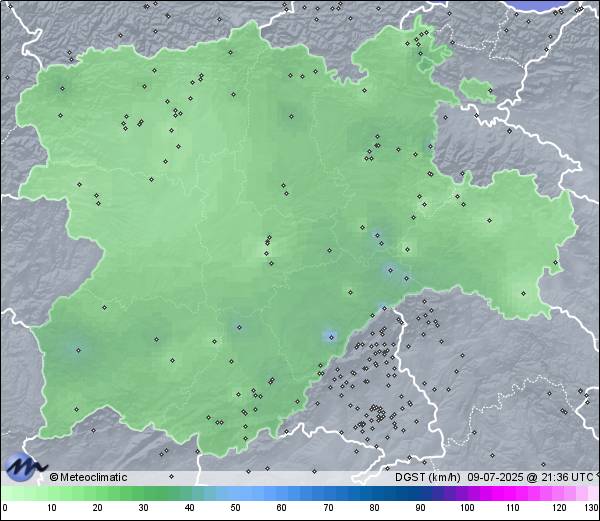
Task: Click the legend value 80
Action: 374,508
